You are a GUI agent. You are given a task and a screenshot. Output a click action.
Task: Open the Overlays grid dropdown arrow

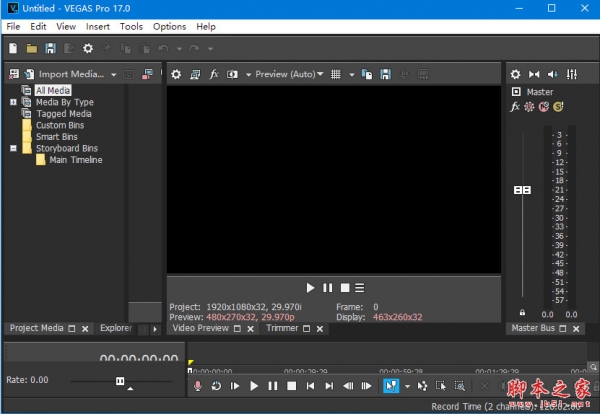click(x=352, y=75)
